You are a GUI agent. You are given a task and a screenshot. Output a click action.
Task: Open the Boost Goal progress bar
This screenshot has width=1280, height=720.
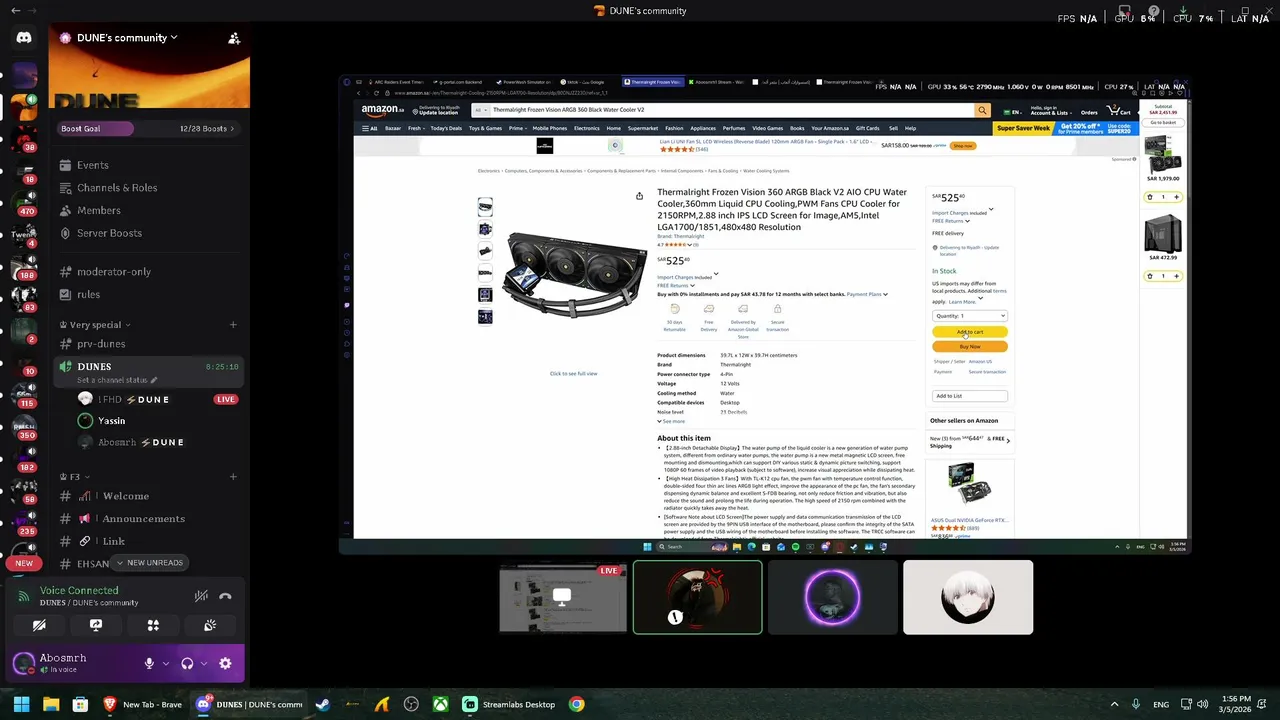tap(148, 128)
